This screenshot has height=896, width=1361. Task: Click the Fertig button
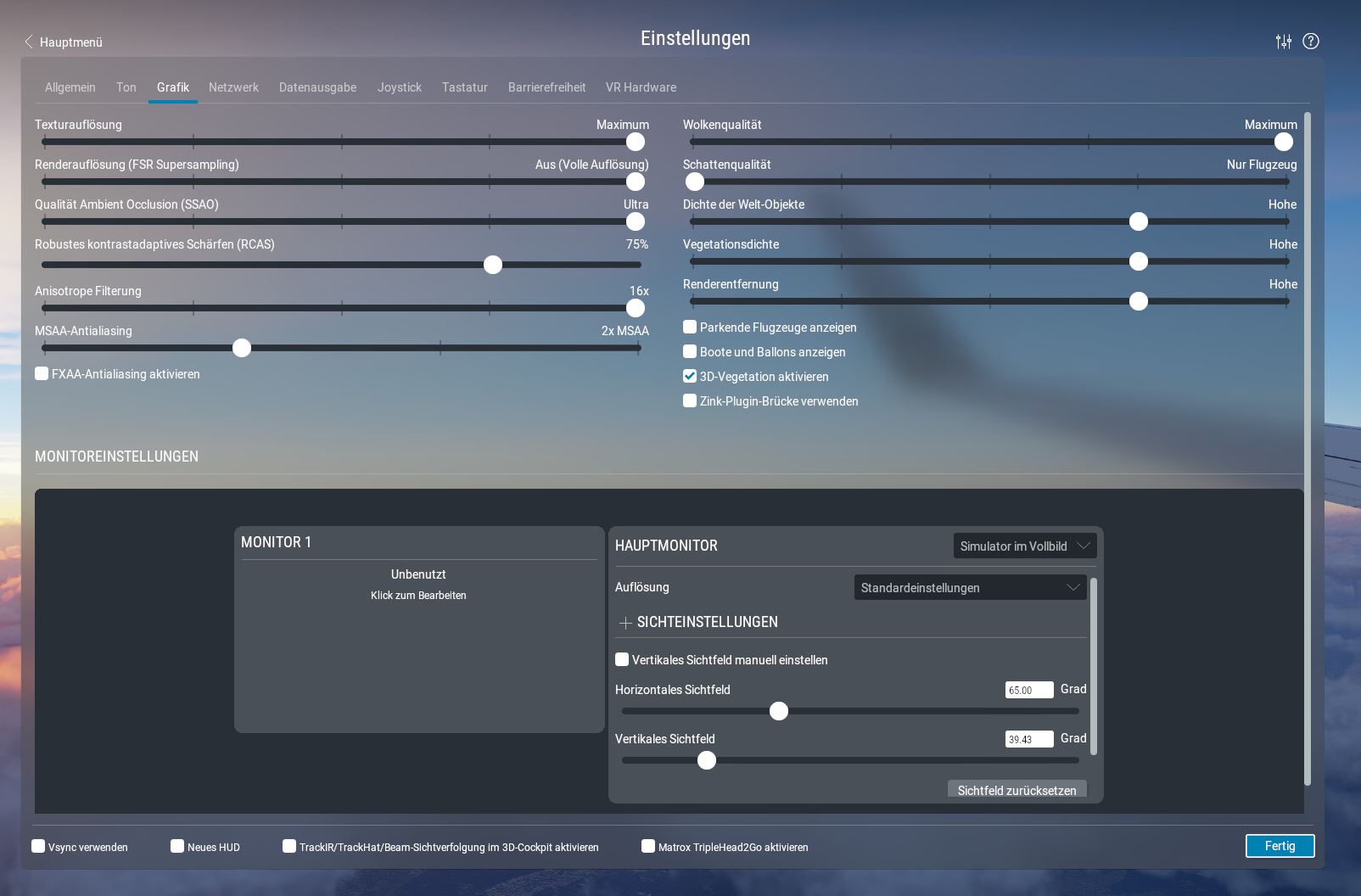point(1280,846)
